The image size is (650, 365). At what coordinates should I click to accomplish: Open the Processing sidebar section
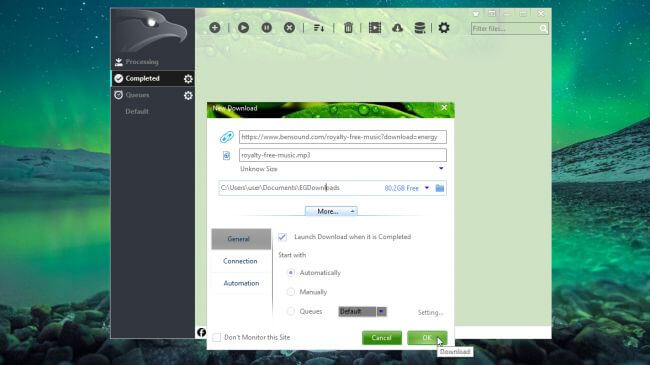[x=153, y=62]
